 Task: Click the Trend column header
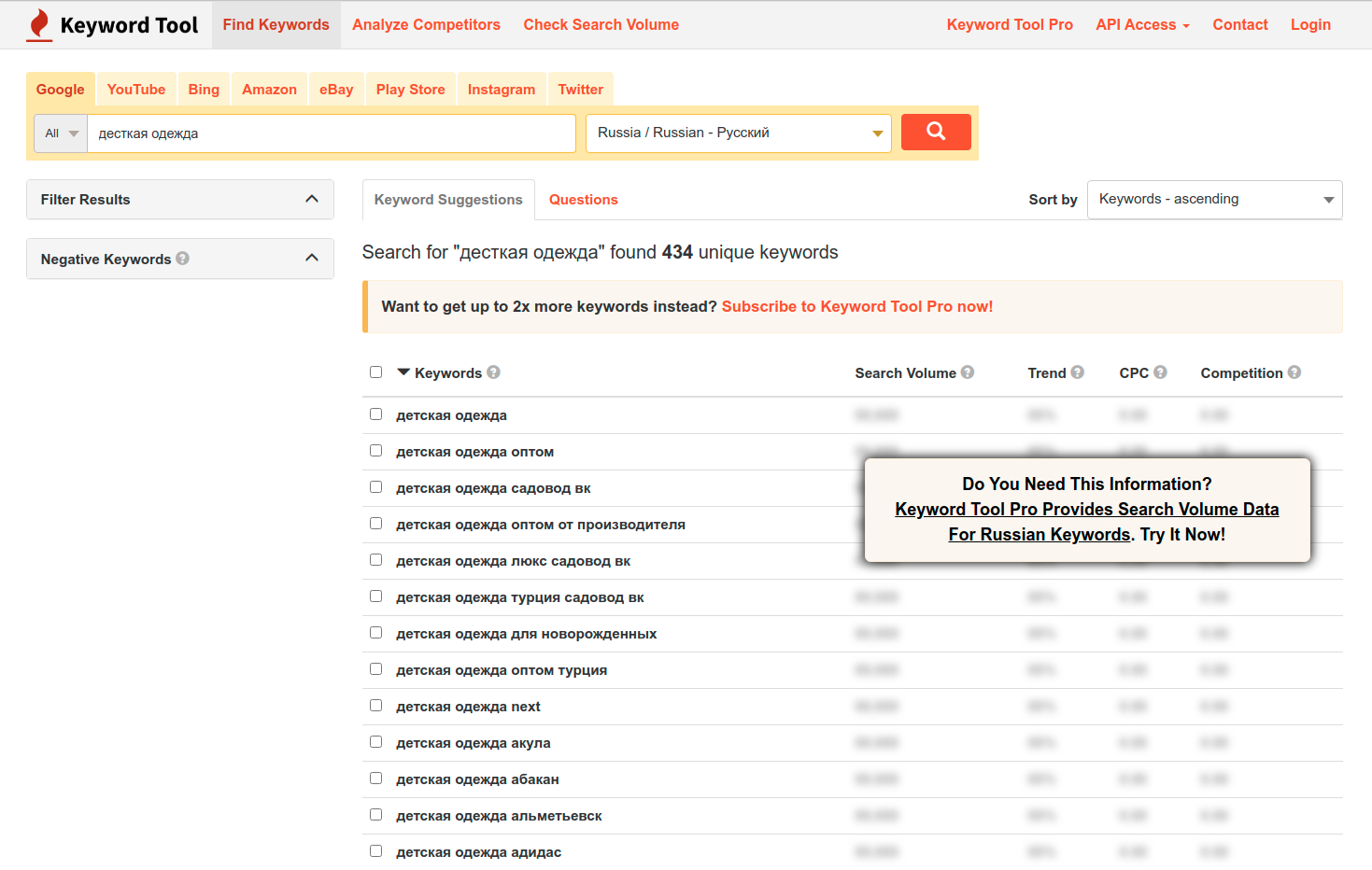[x=1047, y=373]
